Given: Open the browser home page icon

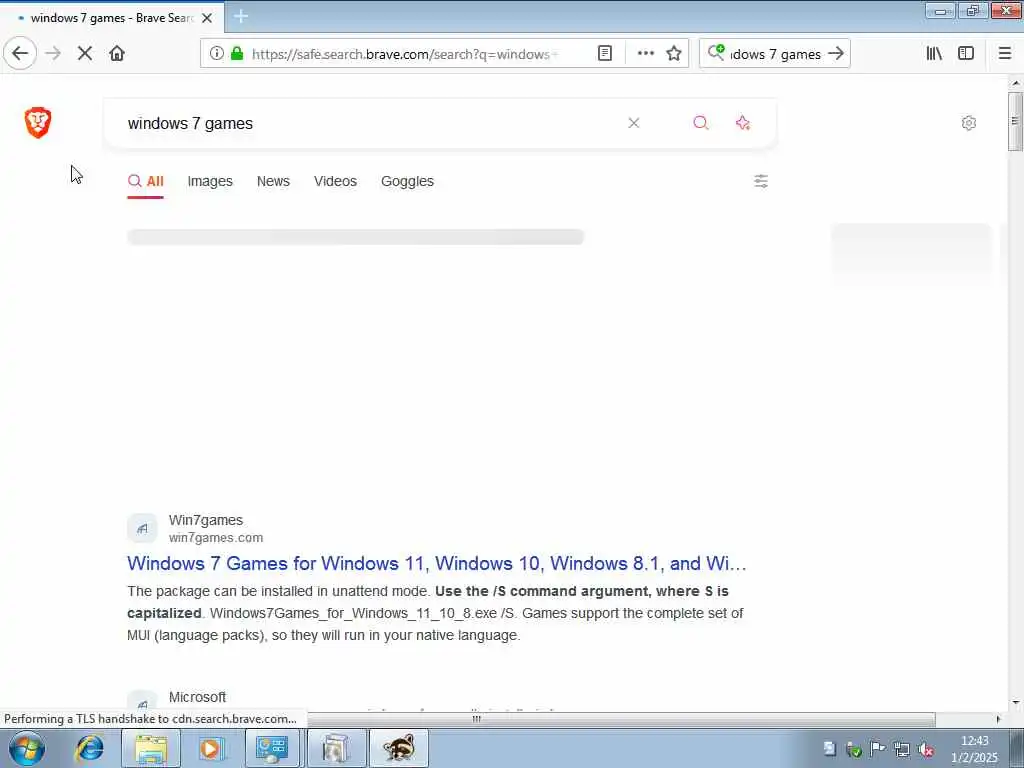Looking at the screenshot, I should 117,53.
